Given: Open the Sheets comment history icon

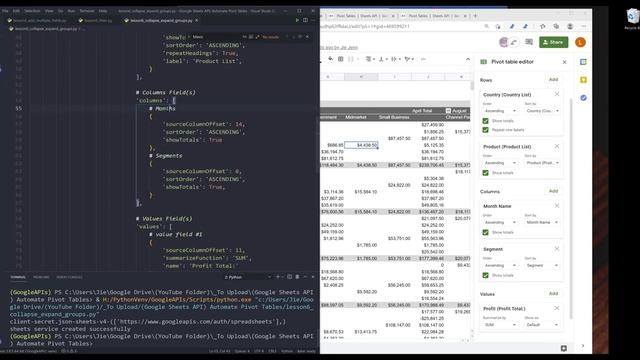Looking at the screenshot, I should point(529,42).
